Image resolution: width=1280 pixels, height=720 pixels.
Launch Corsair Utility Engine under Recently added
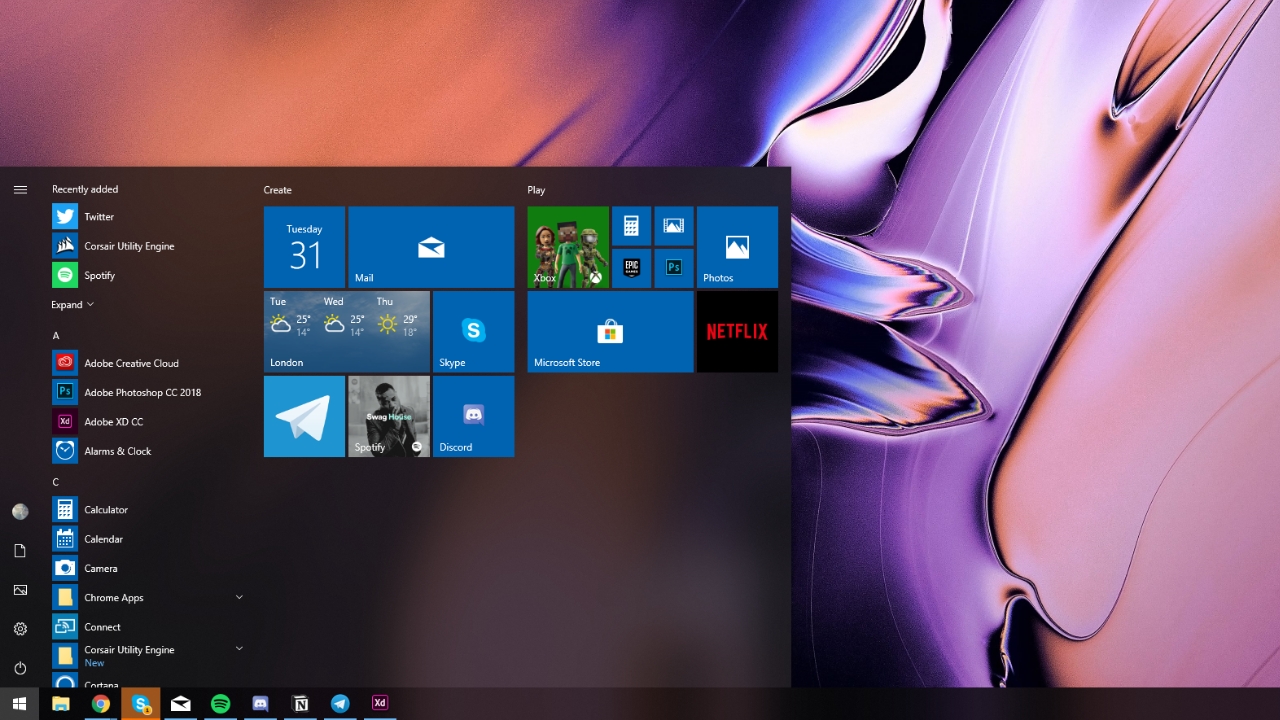pos(148,246)
